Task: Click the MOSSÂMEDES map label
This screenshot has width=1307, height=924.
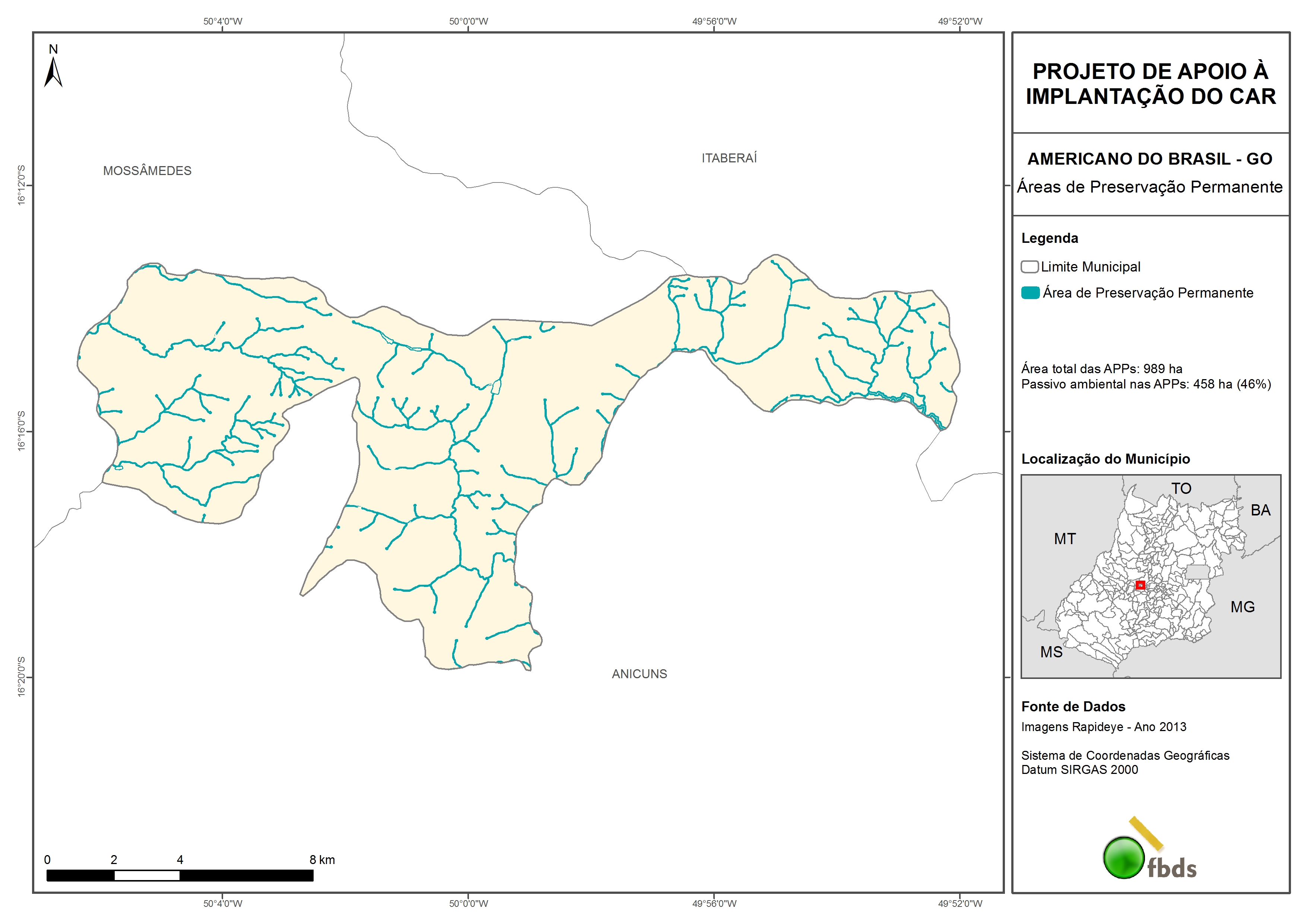Action: (147, 171)
